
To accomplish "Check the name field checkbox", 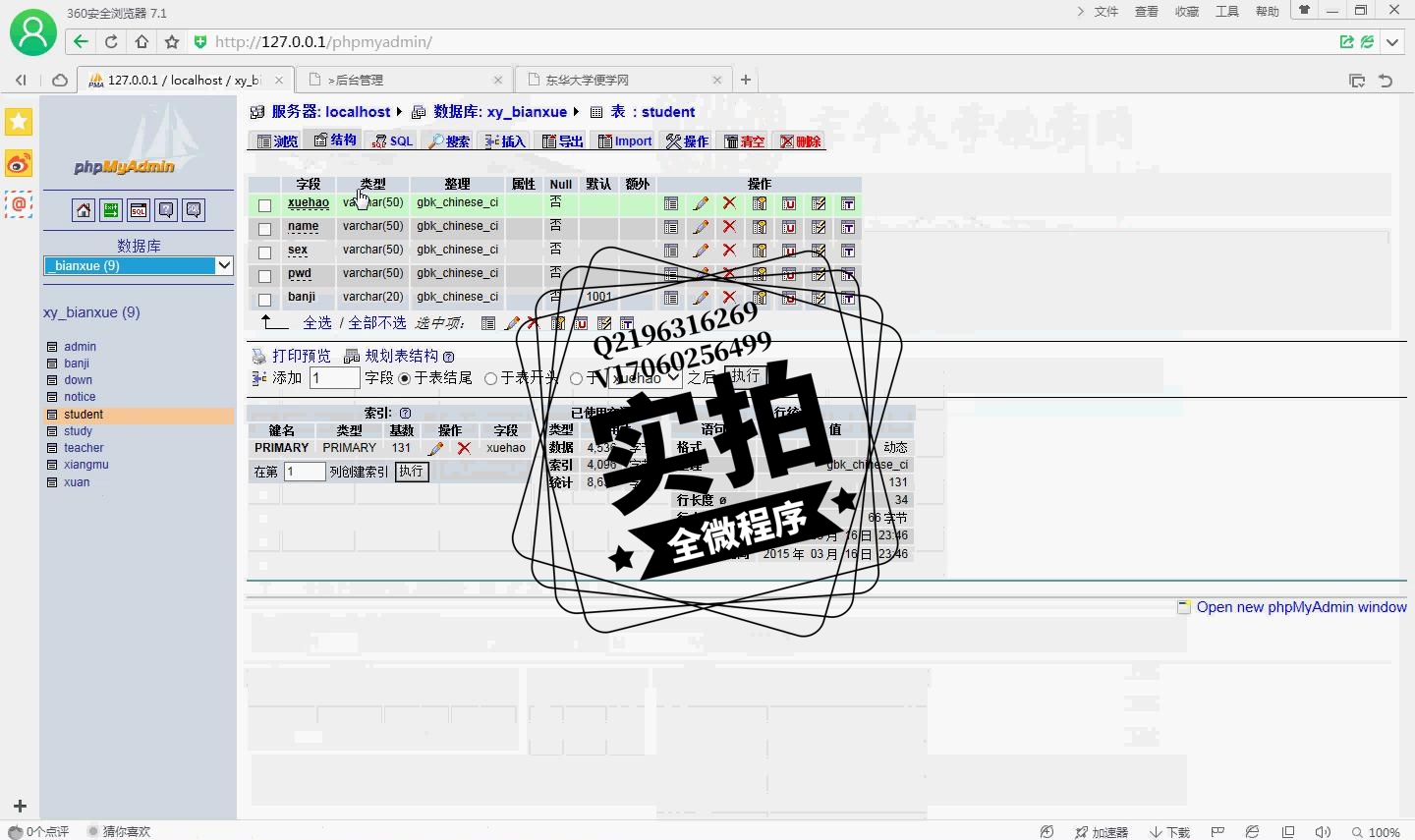I will (264, 229).
